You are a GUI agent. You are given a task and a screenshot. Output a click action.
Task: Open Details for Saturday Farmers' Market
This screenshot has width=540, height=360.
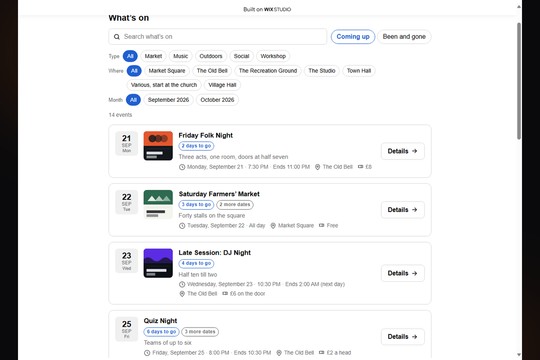[403, 210]
